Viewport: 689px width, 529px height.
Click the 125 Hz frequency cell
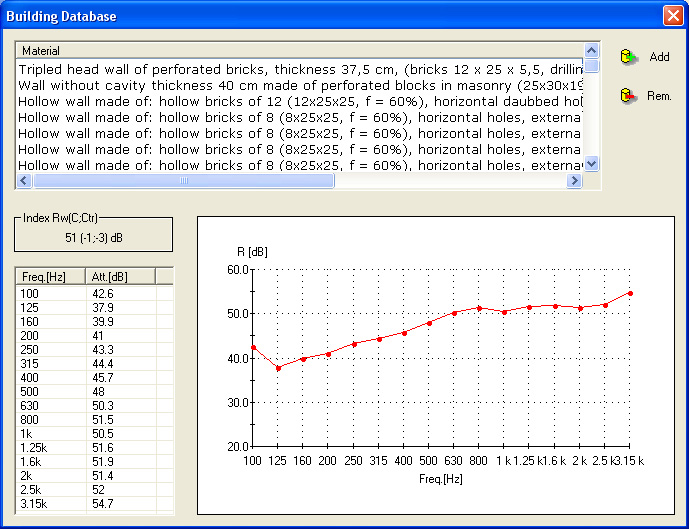(x=51, y=308)
